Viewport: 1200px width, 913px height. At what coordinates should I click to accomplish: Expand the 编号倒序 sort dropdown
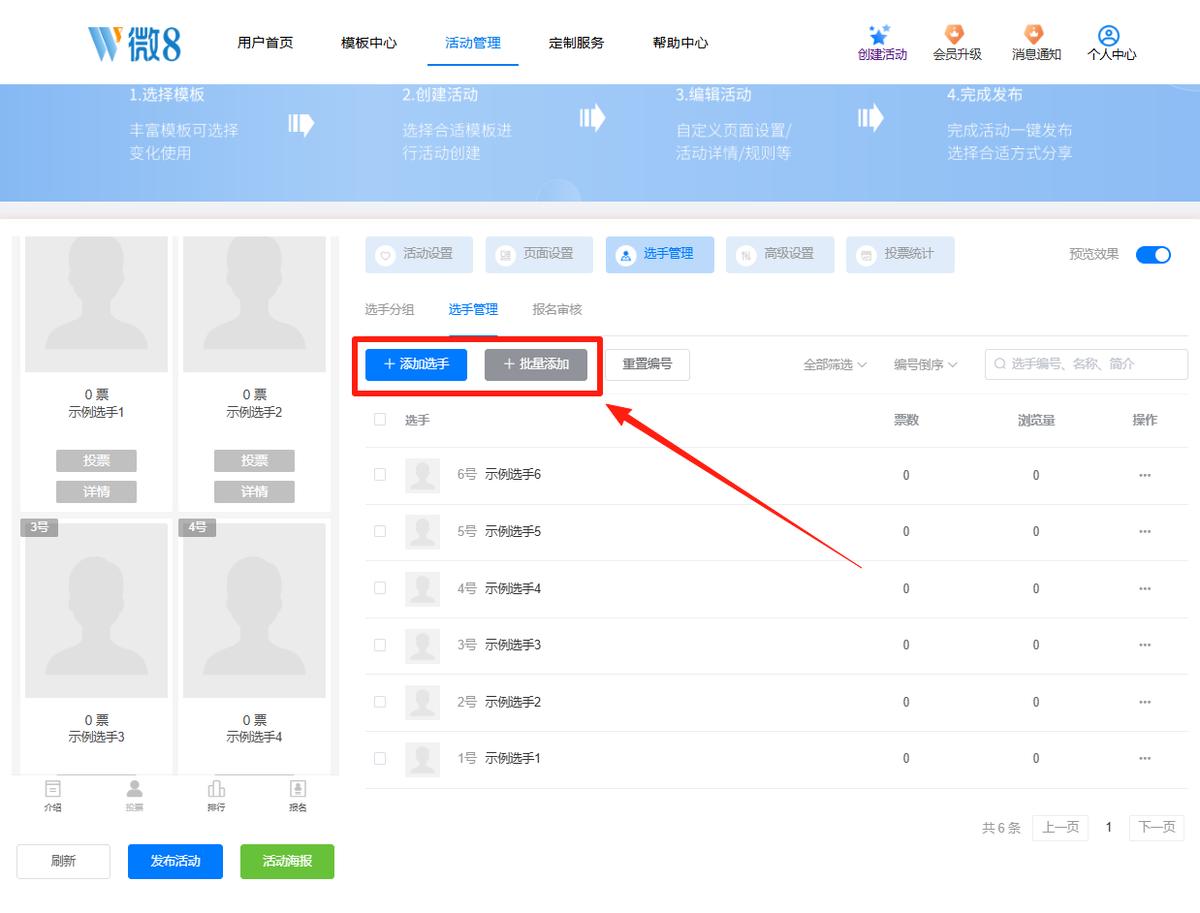click(926, 365)
